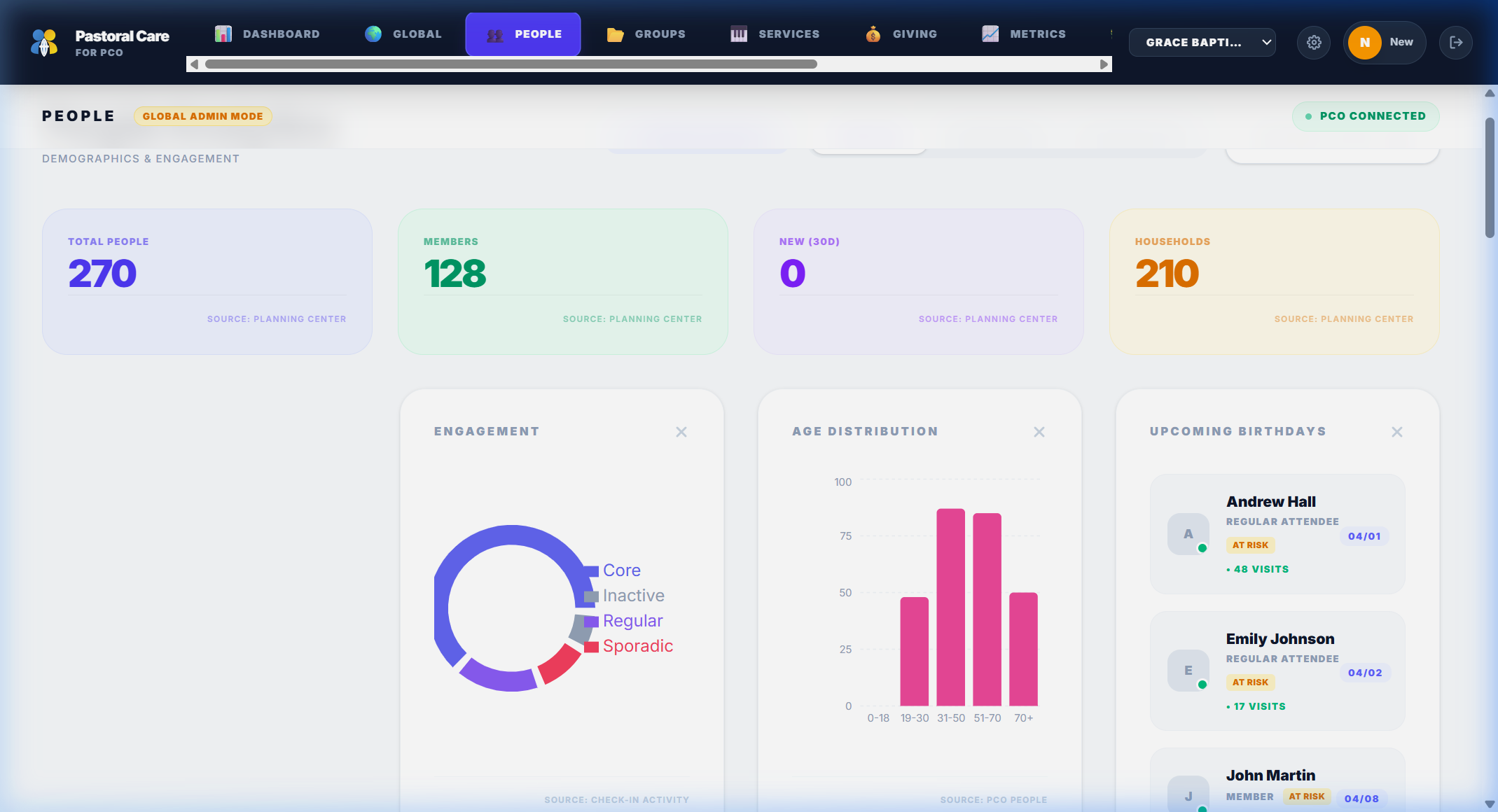Click the orange N user avatar
This screenshot has height=812, width=1498.
tap(1364, 43)
